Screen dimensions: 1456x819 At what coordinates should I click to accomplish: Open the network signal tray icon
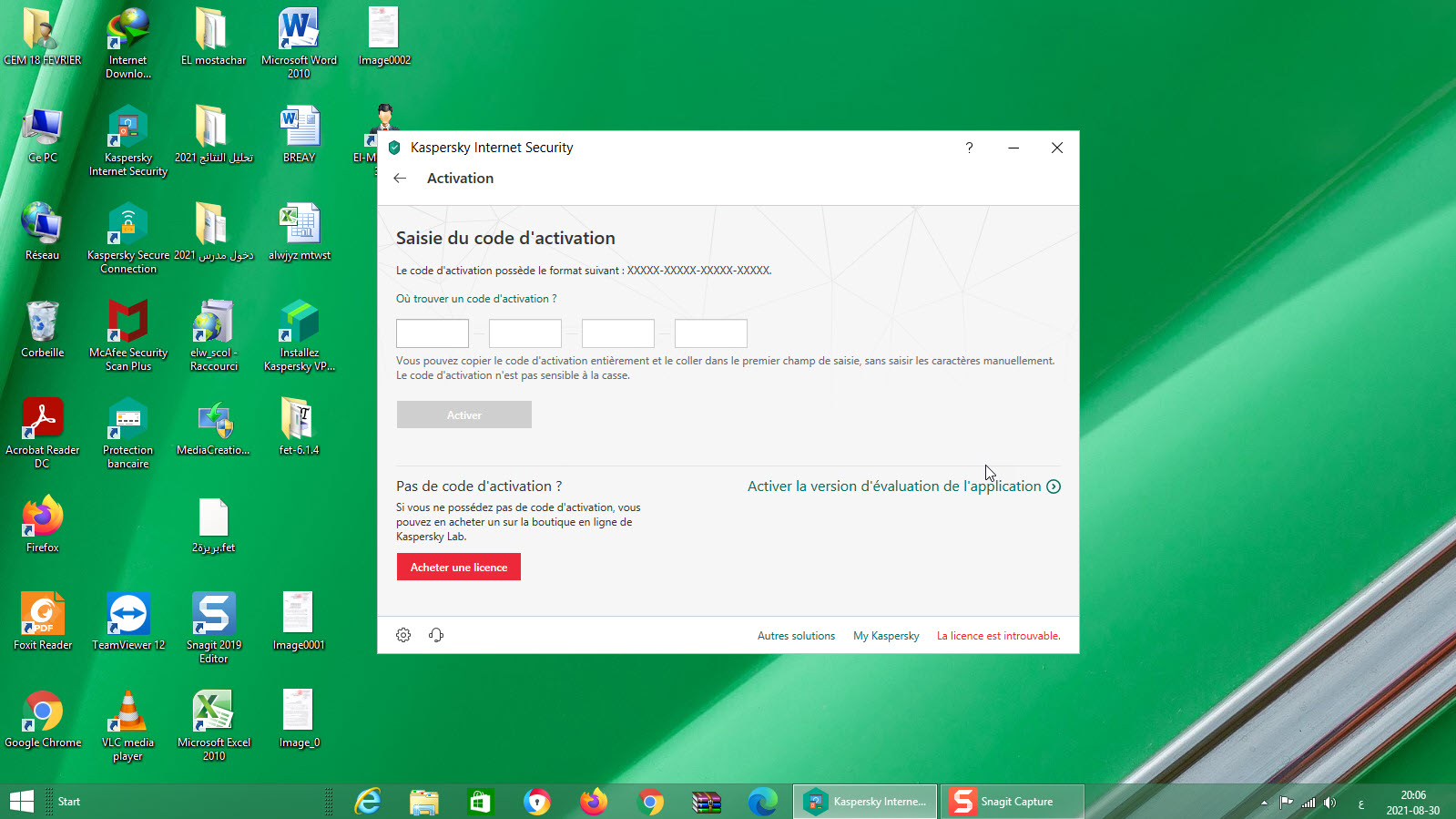[1308, 803]
